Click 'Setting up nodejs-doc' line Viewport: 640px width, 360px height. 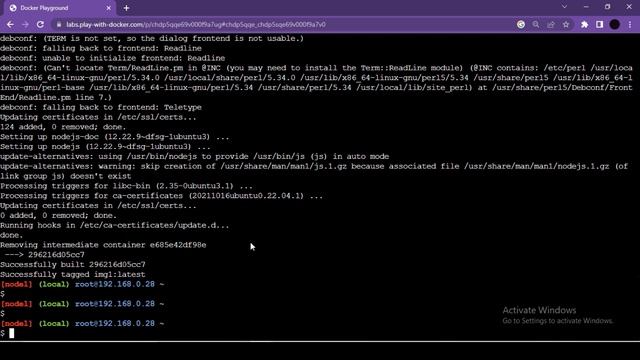coord(115,137)
